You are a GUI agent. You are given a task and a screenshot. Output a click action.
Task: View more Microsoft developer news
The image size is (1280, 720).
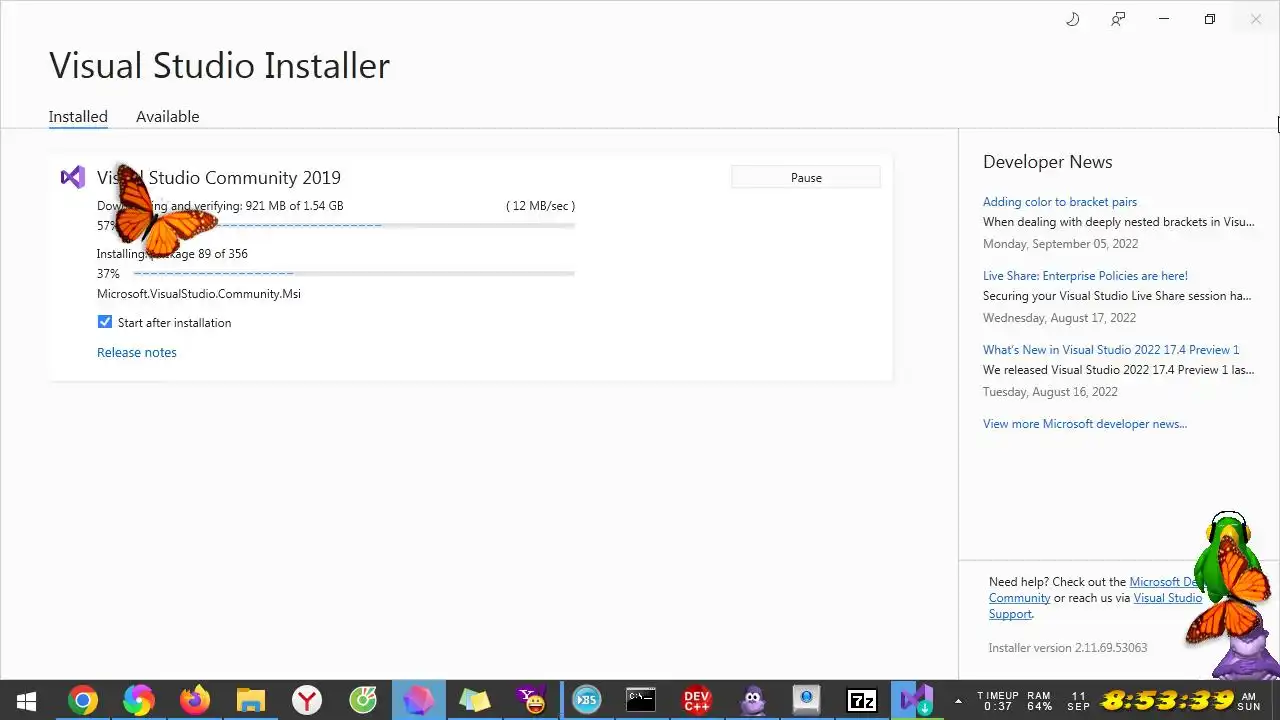pyautogui.click(x=1085, y=424)
